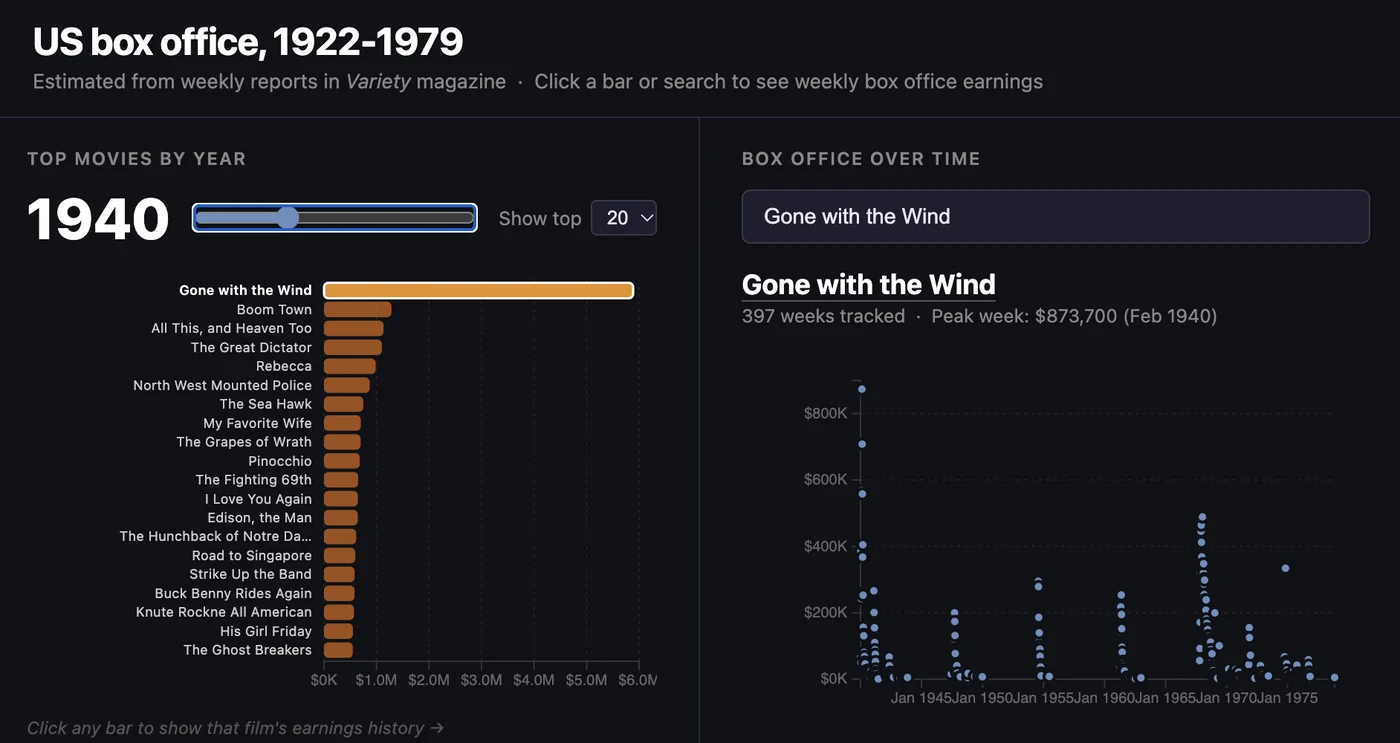Image resolution: width=1400 pixels, height=743 pixels.
Task: Select the Edison, the Man bar
Action: [x=340, y=518]
